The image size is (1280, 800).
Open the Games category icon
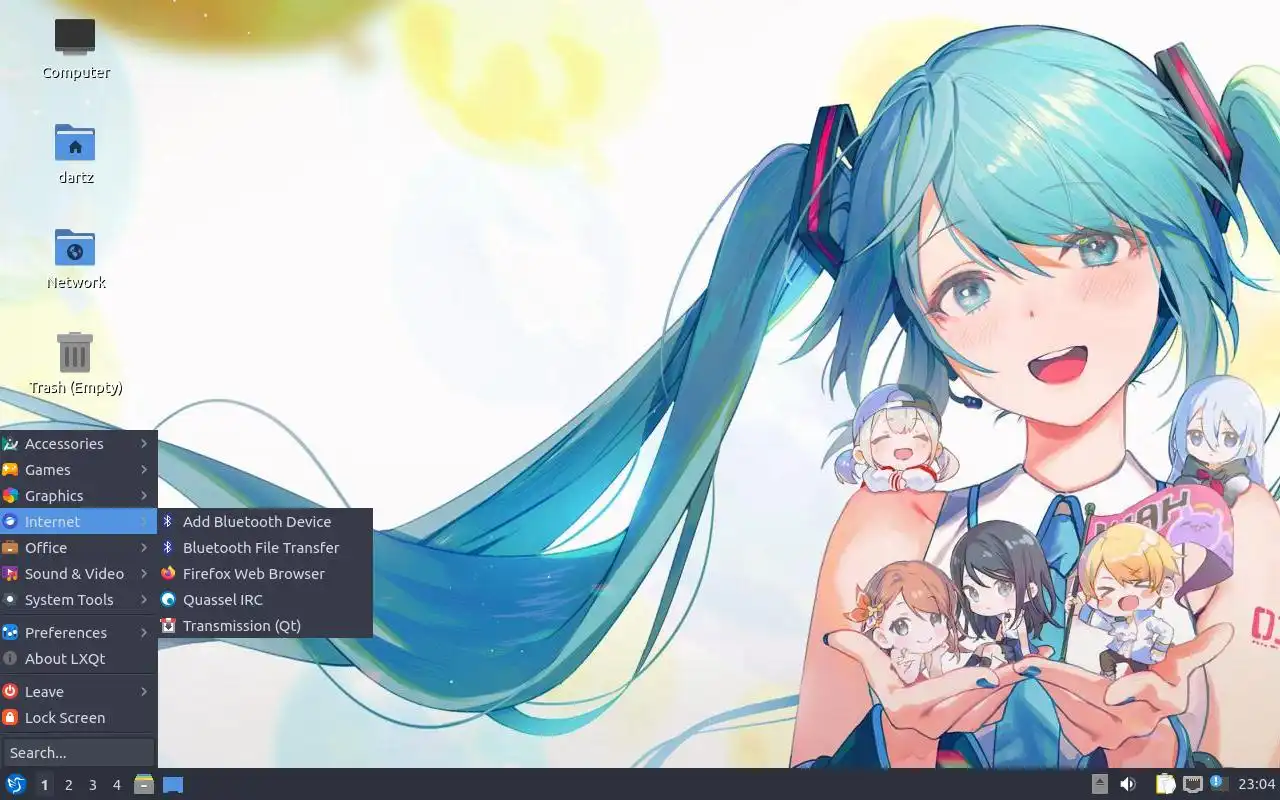coord(10,470)
